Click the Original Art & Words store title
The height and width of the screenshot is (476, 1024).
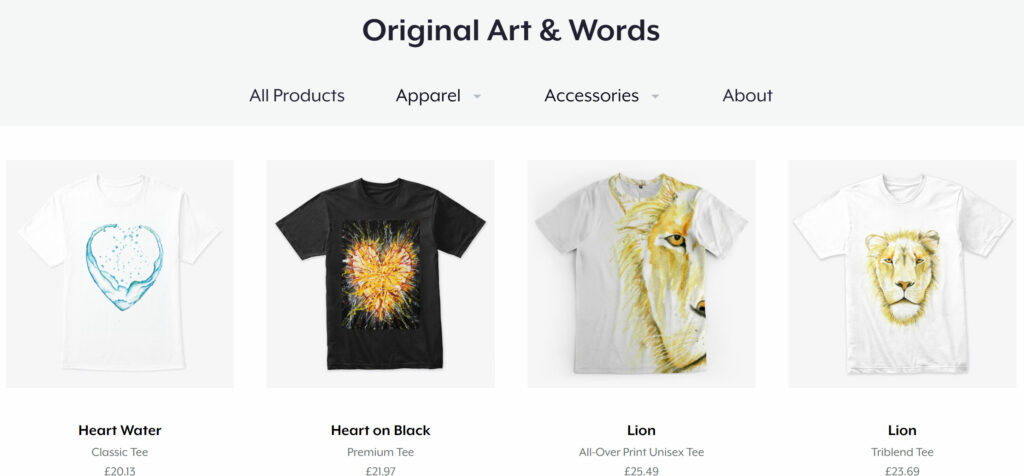[511, 31]
